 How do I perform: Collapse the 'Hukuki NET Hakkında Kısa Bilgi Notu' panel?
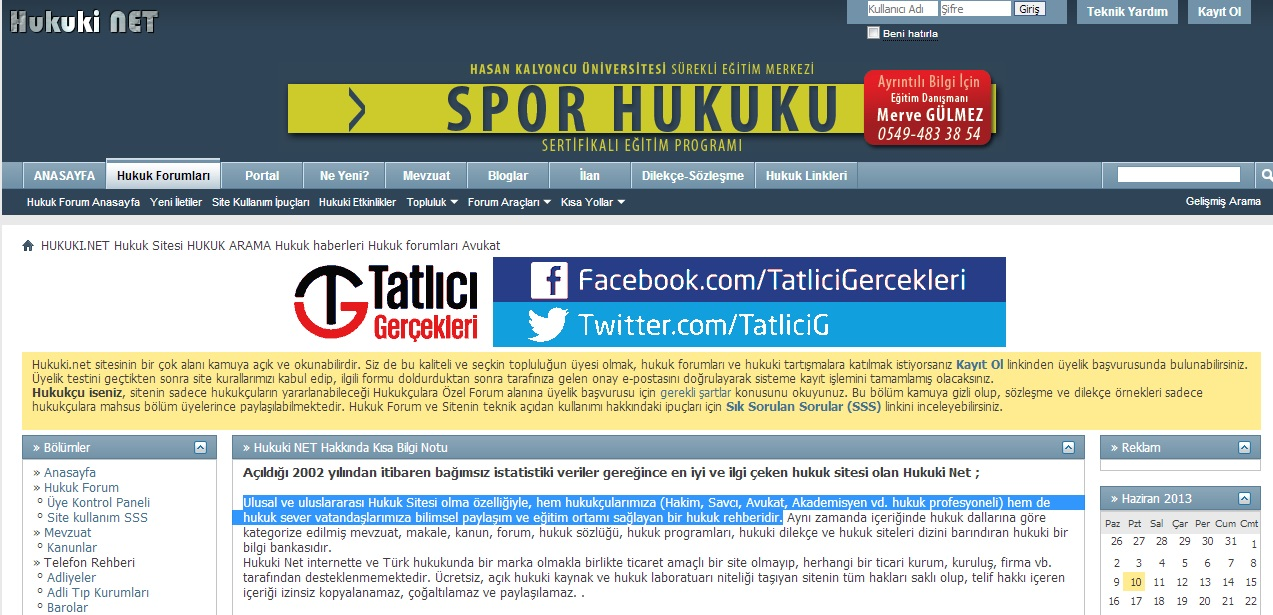(x=1069, y=448)
